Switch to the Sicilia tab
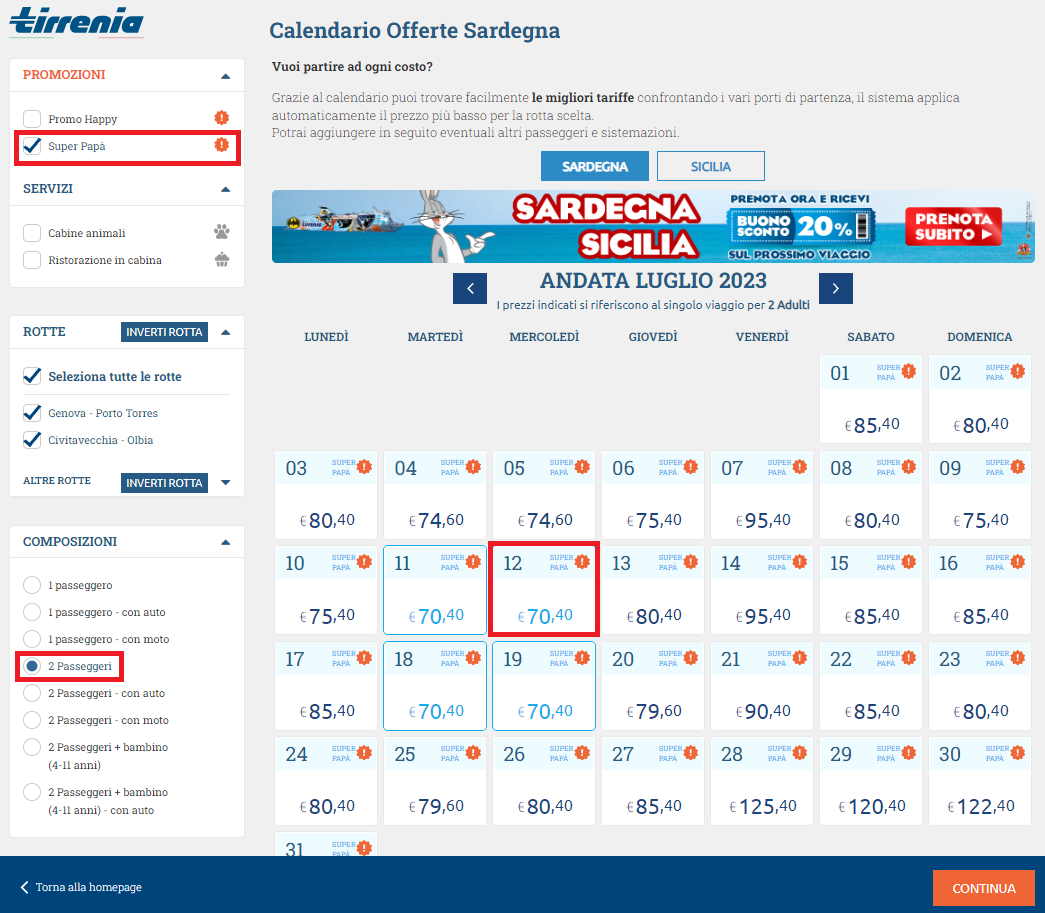The image size is (1045, 913). 710,166
